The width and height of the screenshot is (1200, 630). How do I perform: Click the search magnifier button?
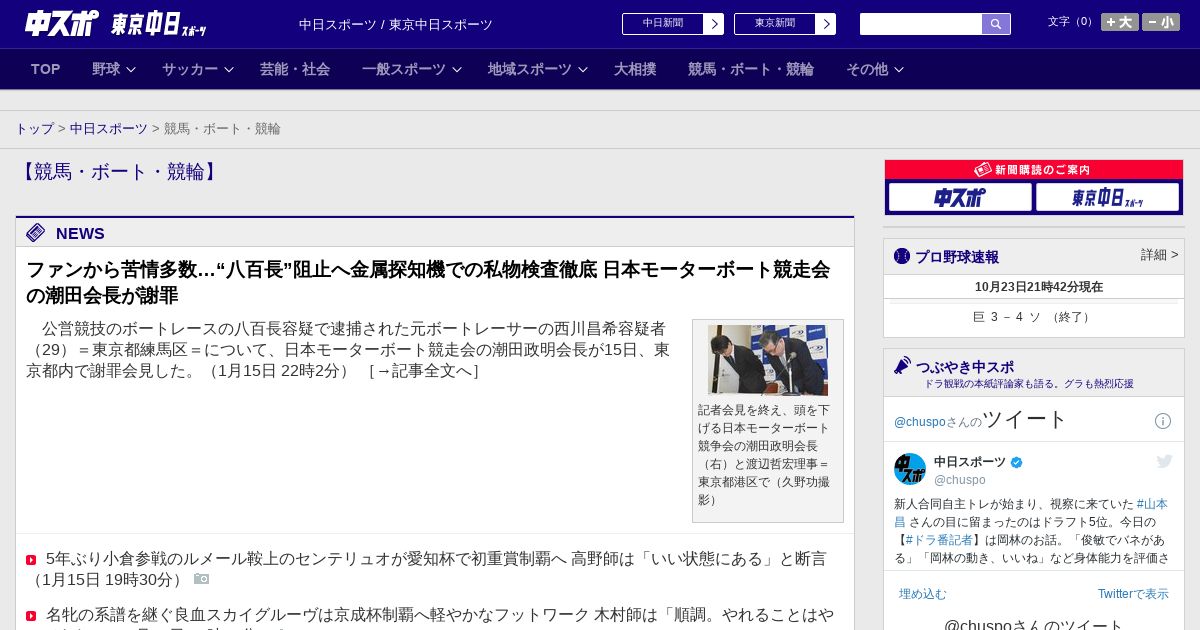pos(996,24)
